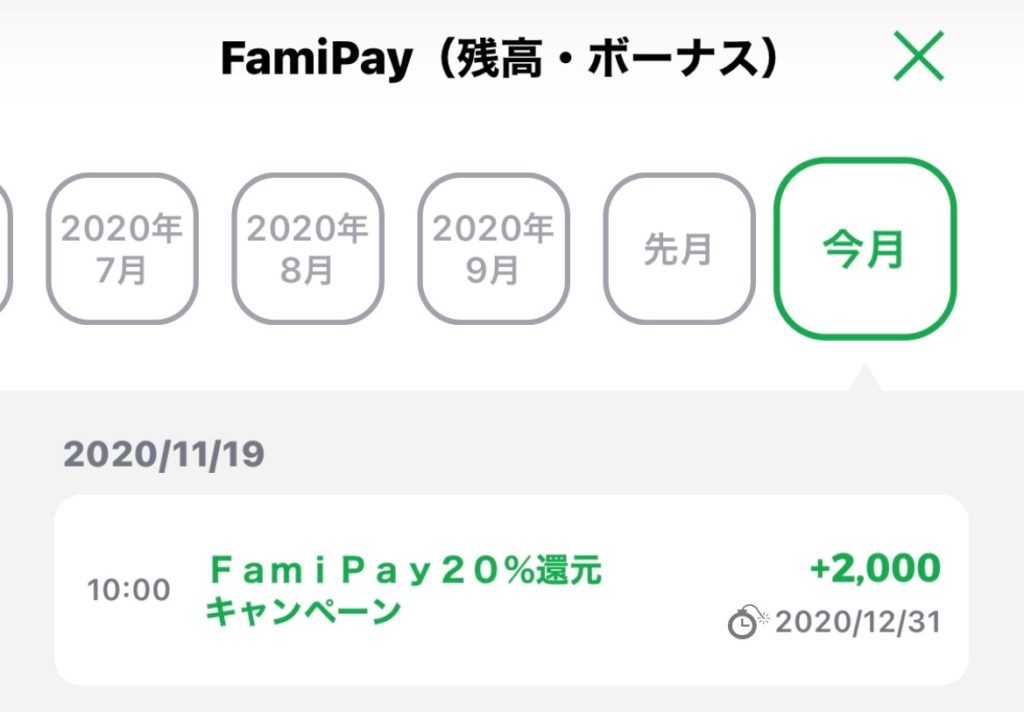
Task: Open the 2020年9月 history tab
Action: click(493, 249)
